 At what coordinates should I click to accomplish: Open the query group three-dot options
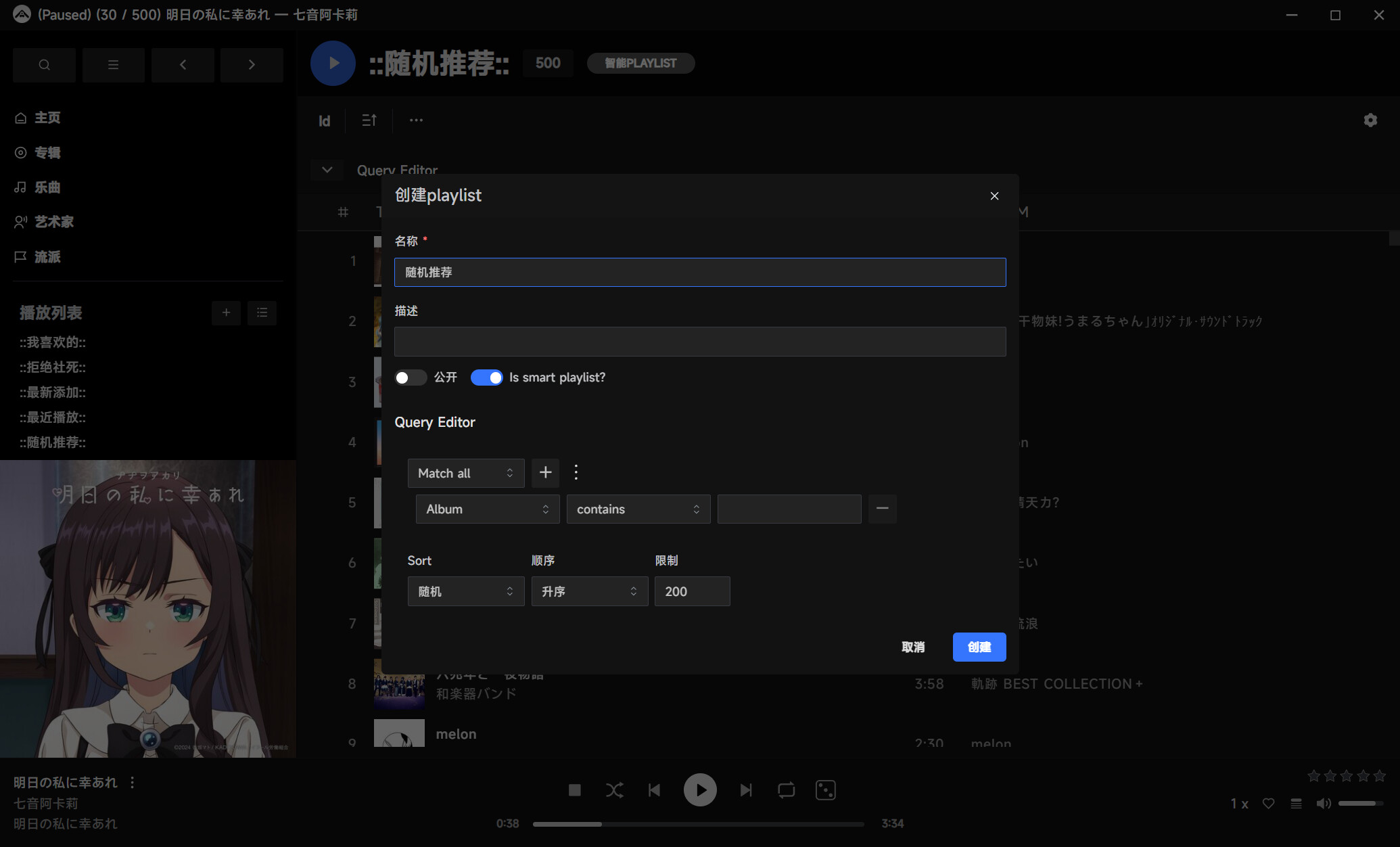tap(576, 473)
